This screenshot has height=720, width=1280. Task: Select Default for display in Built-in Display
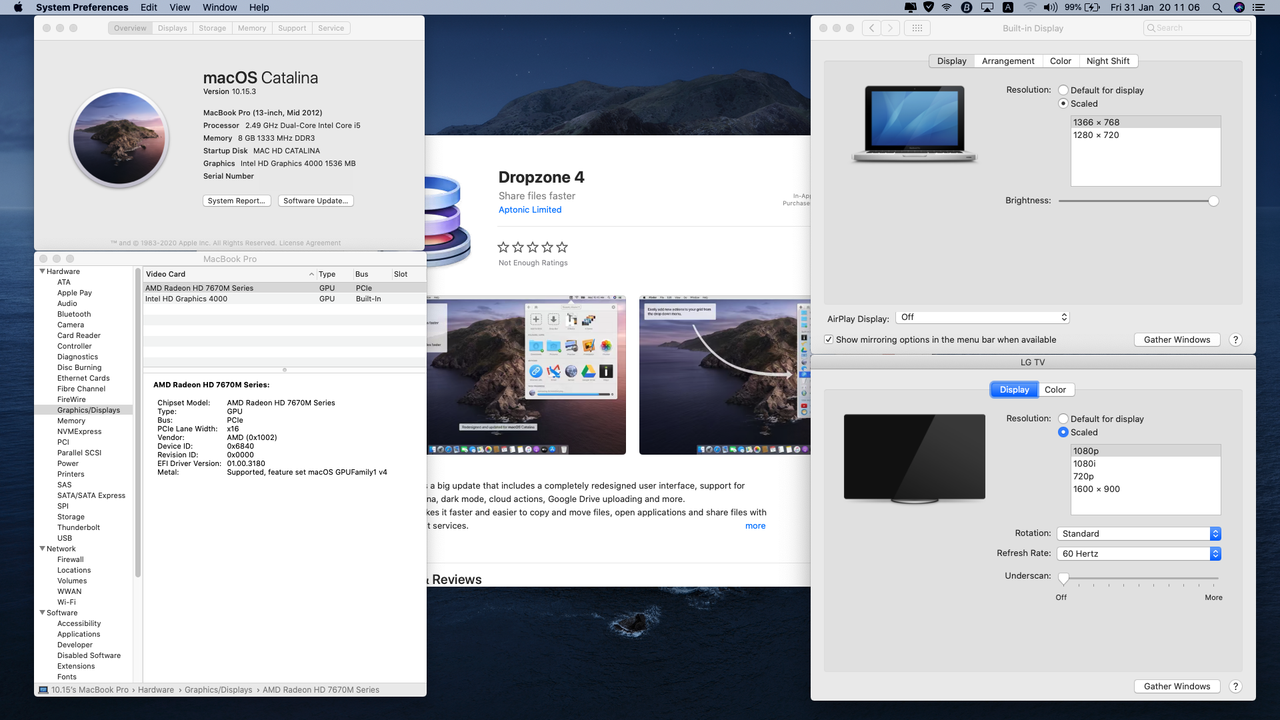1063,90
